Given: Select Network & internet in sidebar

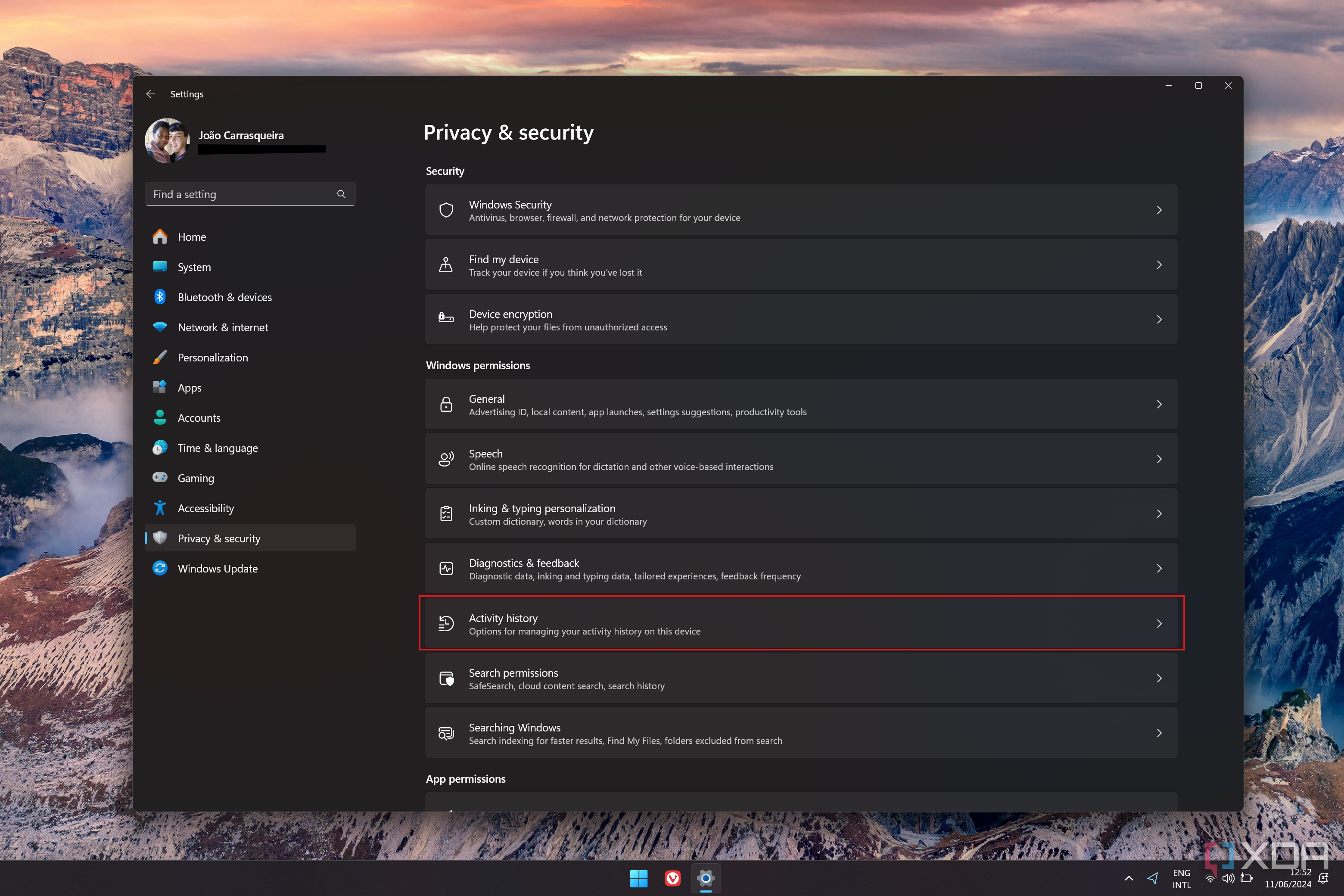Looking at the screenshot, I should (x=250, y=327).
